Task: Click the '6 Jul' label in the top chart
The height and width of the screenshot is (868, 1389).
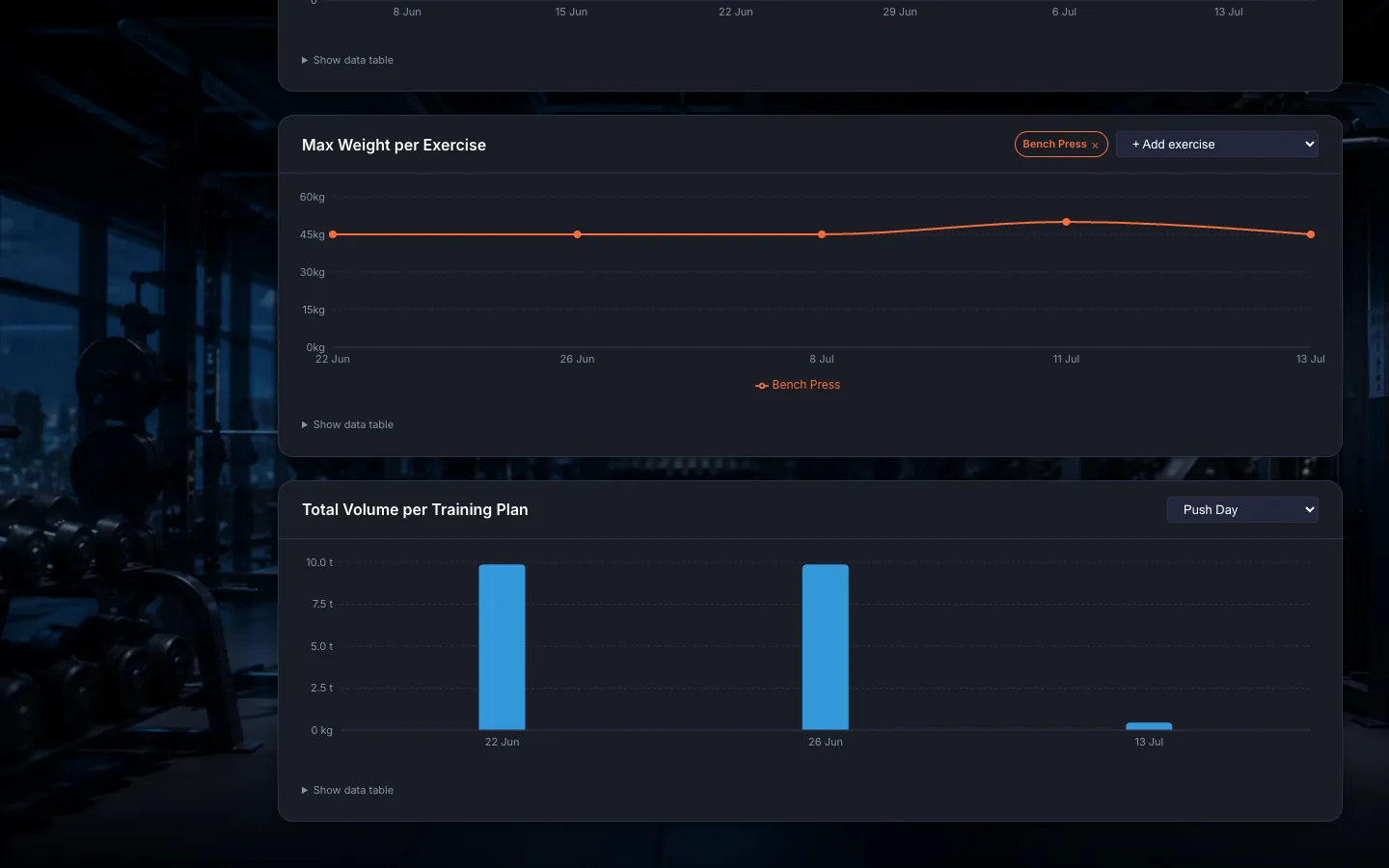Action: [1064, 12]
